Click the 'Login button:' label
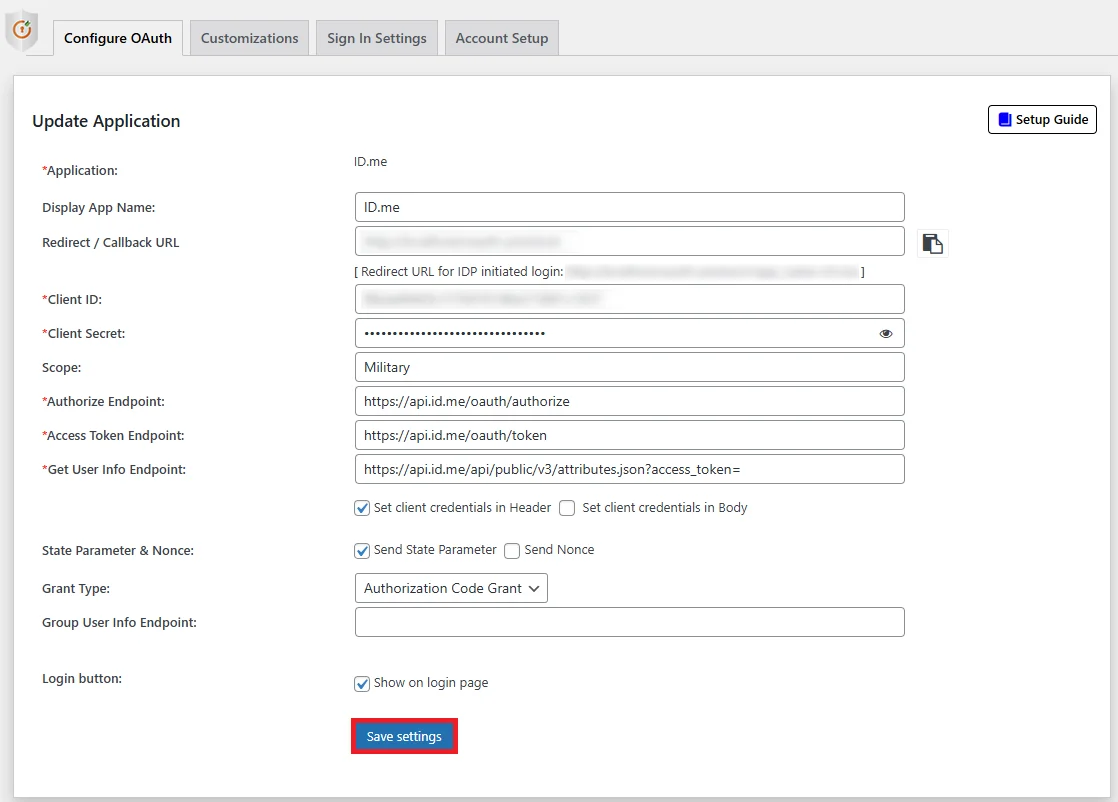The height and width of the screenshot is (802, 1118). point(82,679)
